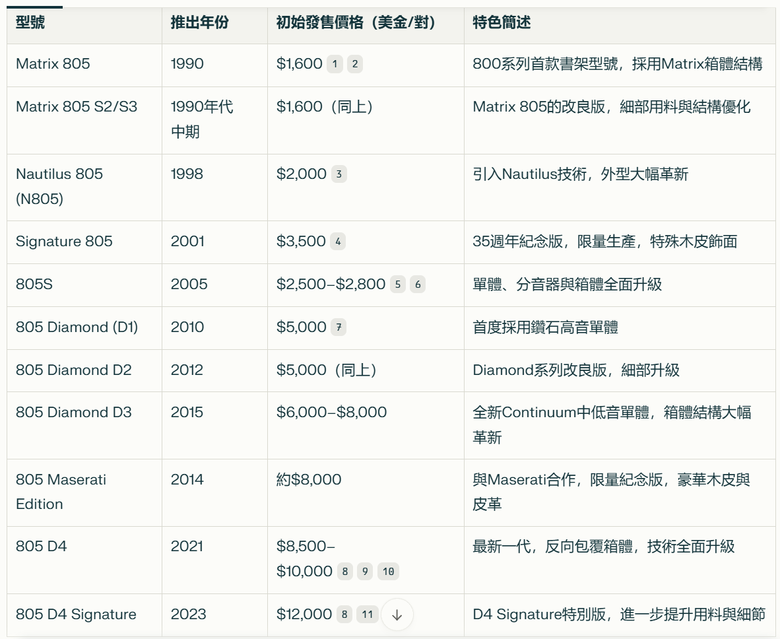Click the scroll-down arrow button
Viewport: 780px width, 639px height.
pos(397,615)
